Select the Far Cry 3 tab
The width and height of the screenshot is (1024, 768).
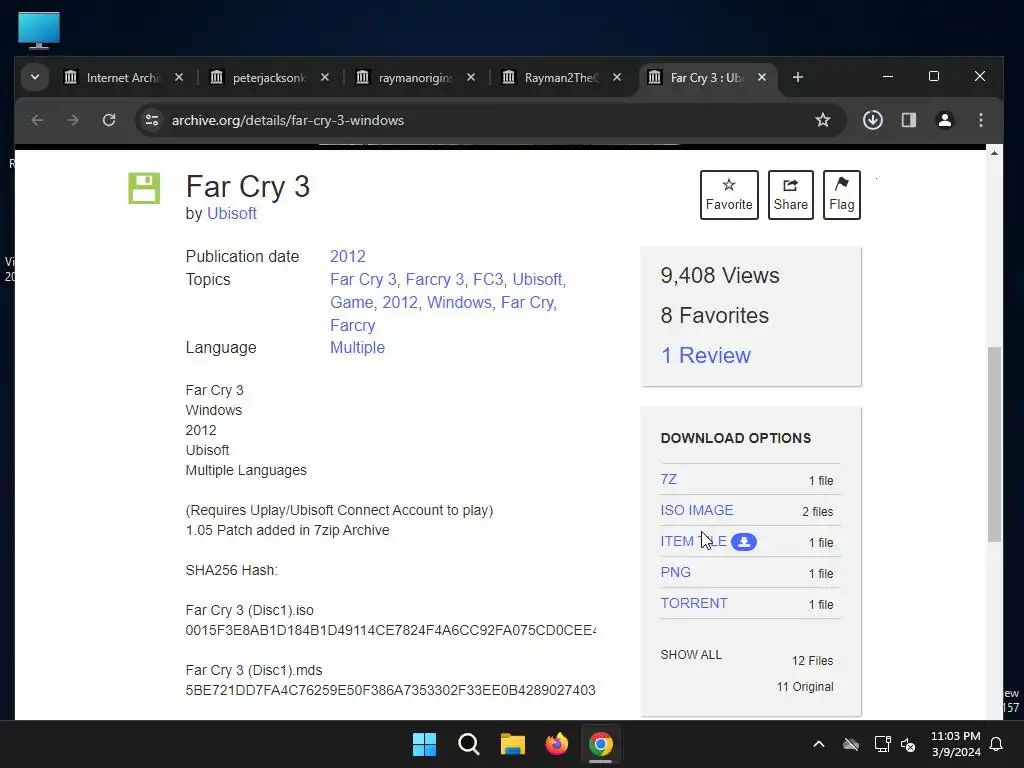pyautogui.click(x=706, y=78)
